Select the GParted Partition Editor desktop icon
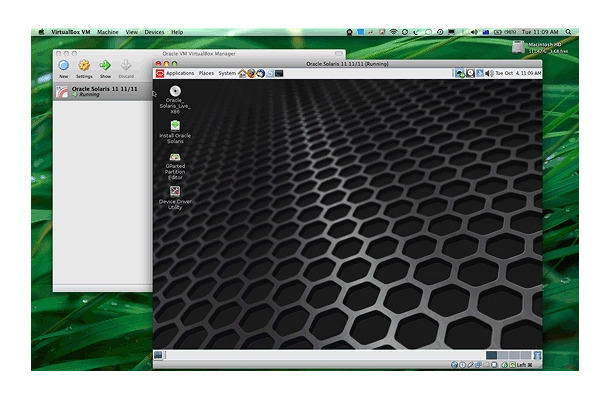The height and width of the screenshot is (400, 610). 175,166
